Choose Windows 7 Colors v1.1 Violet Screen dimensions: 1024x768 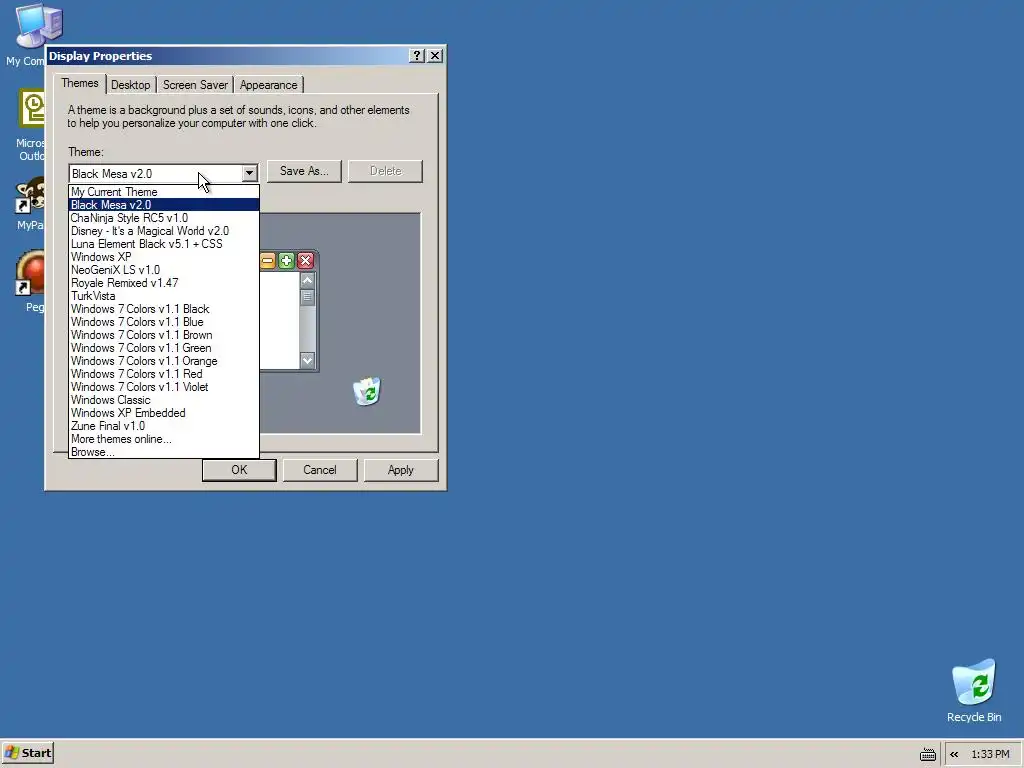(x=164, y=387)
